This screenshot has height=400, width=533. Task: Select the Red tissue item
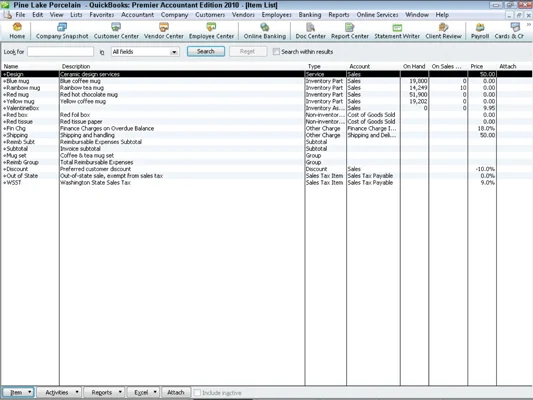(266, 122)
